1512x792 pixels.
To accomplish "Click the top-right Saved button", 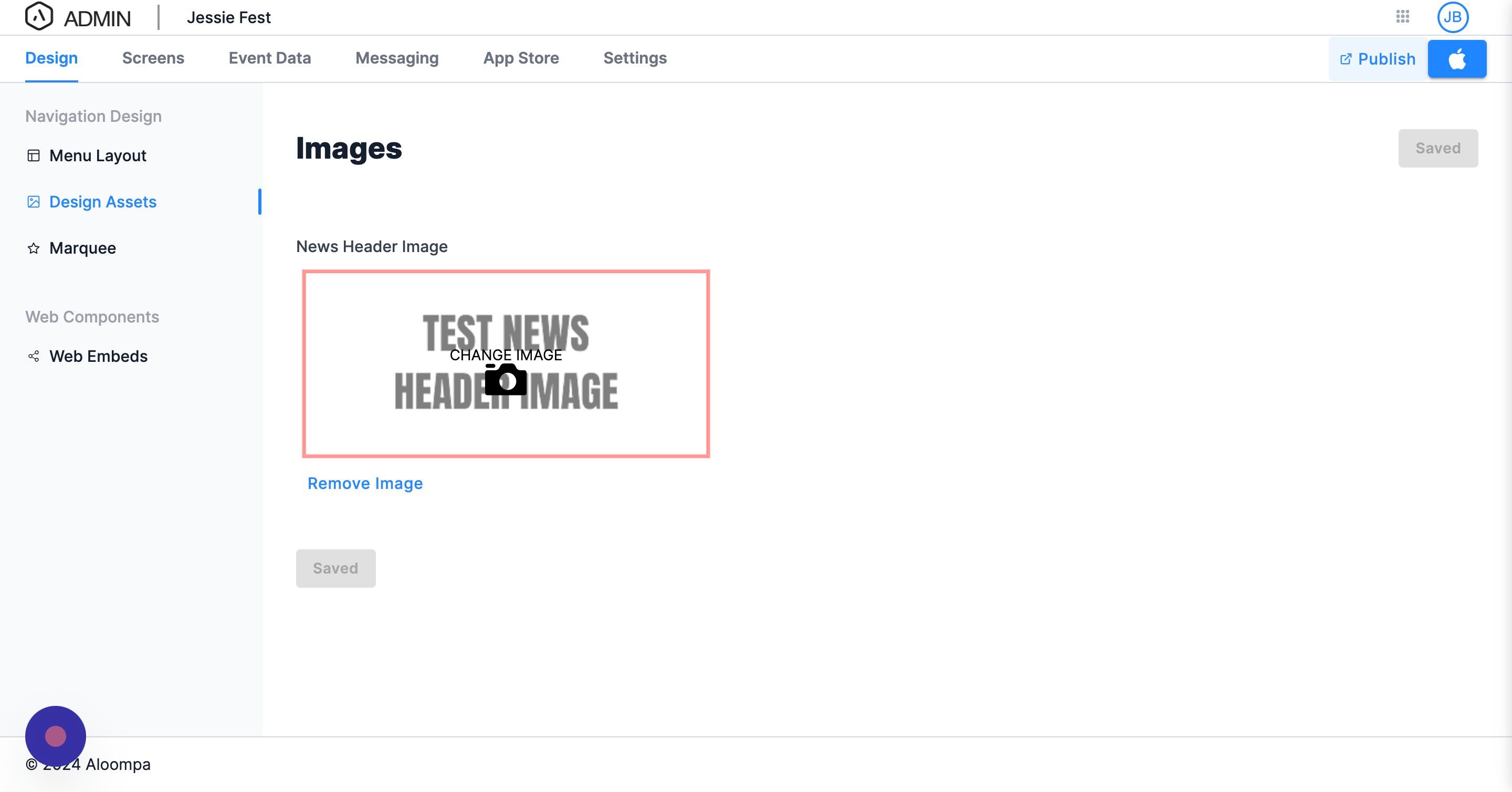I will point(1437,148).
